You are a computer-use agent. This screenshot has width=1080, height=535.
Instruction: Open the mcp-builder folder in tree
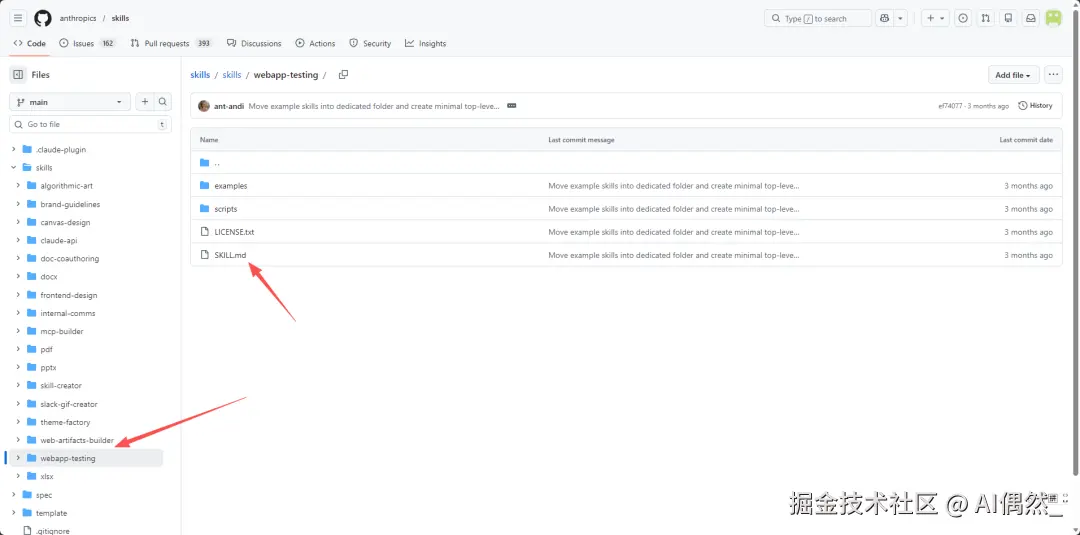point(62,331)
